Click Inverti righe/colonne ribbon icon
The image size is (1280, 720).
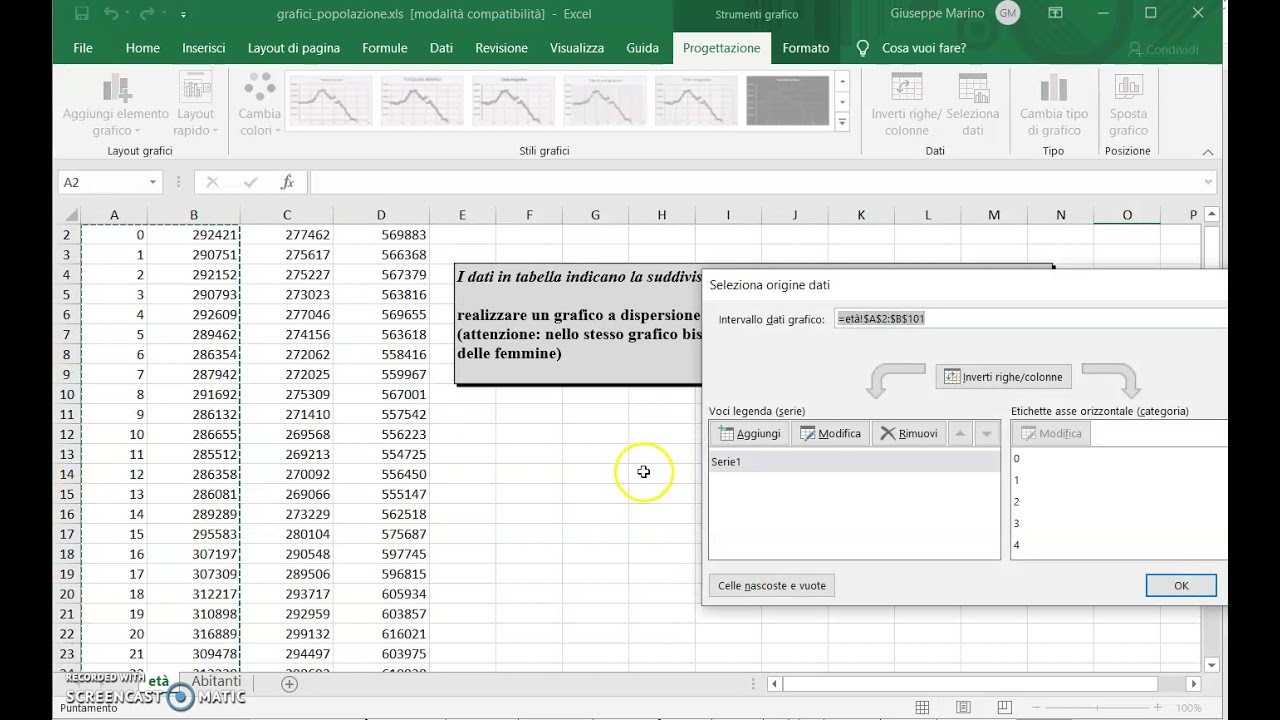(907, 105)
